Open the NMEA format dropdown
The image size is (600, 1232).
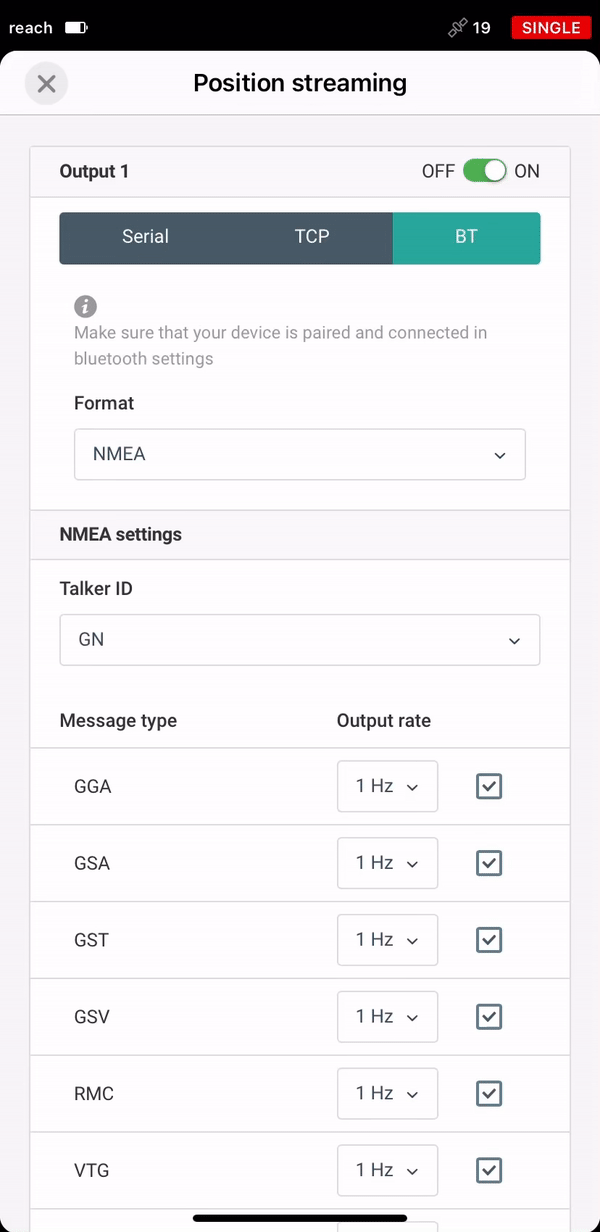click(x=300, y=454)
